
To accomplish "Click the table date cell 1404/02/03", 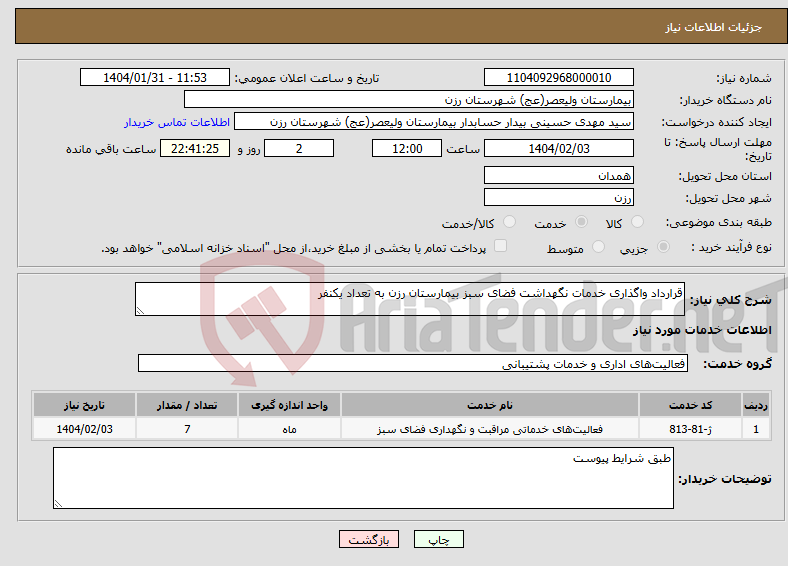I will [x=84, y=429].
